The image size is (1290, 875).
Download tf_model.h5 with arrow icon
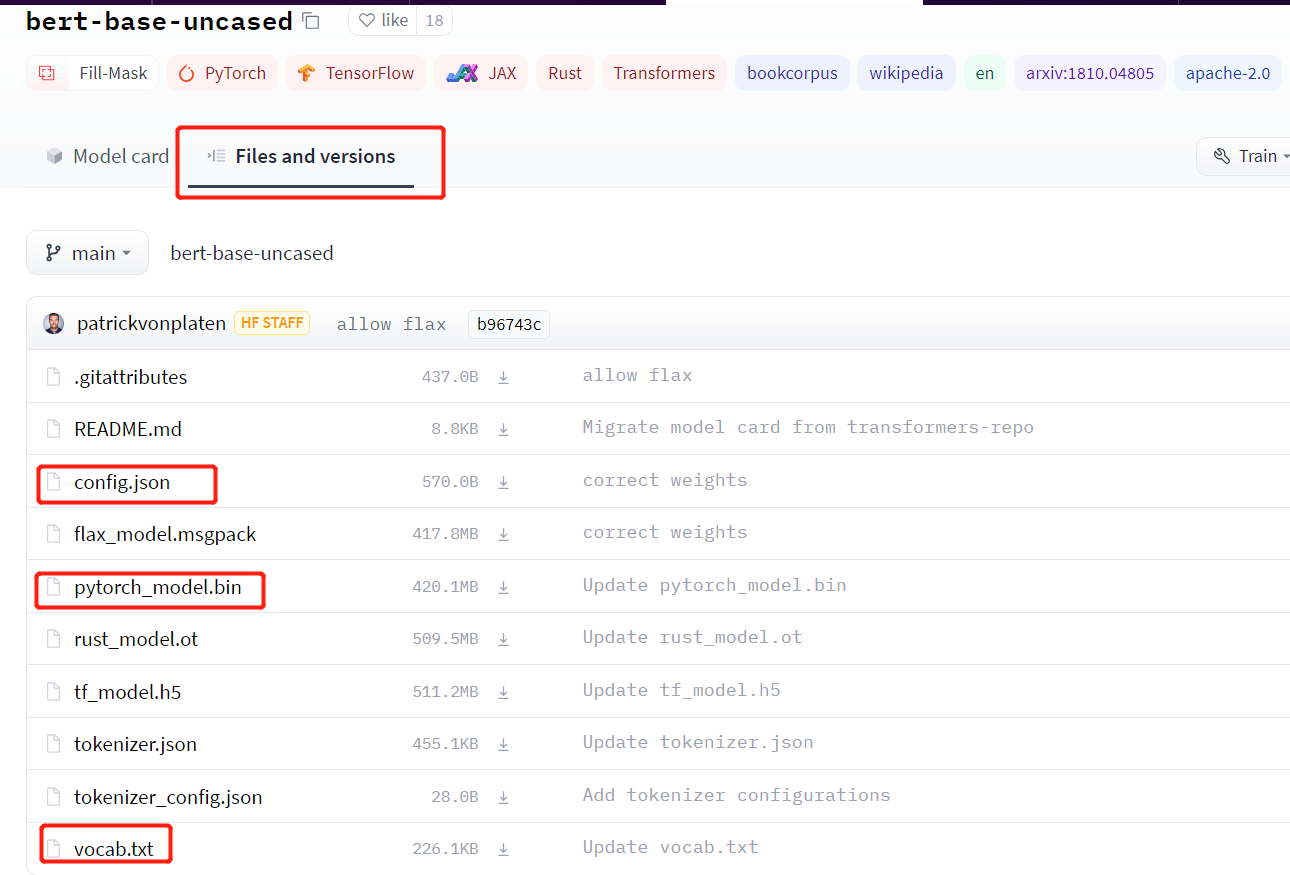504,692
